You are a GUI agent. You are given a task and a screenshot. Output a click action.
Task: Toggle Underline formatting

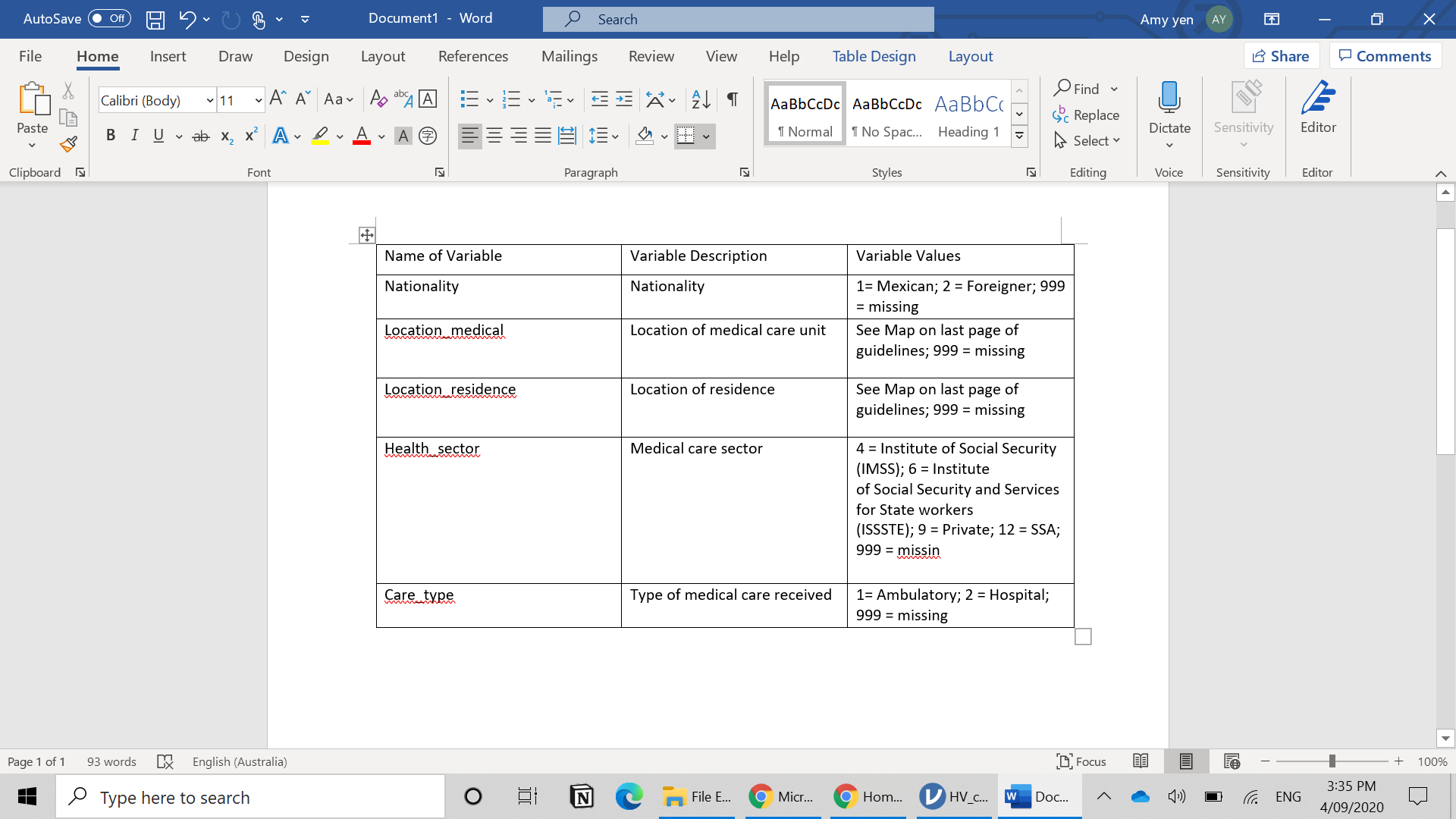tap(158, 136)
